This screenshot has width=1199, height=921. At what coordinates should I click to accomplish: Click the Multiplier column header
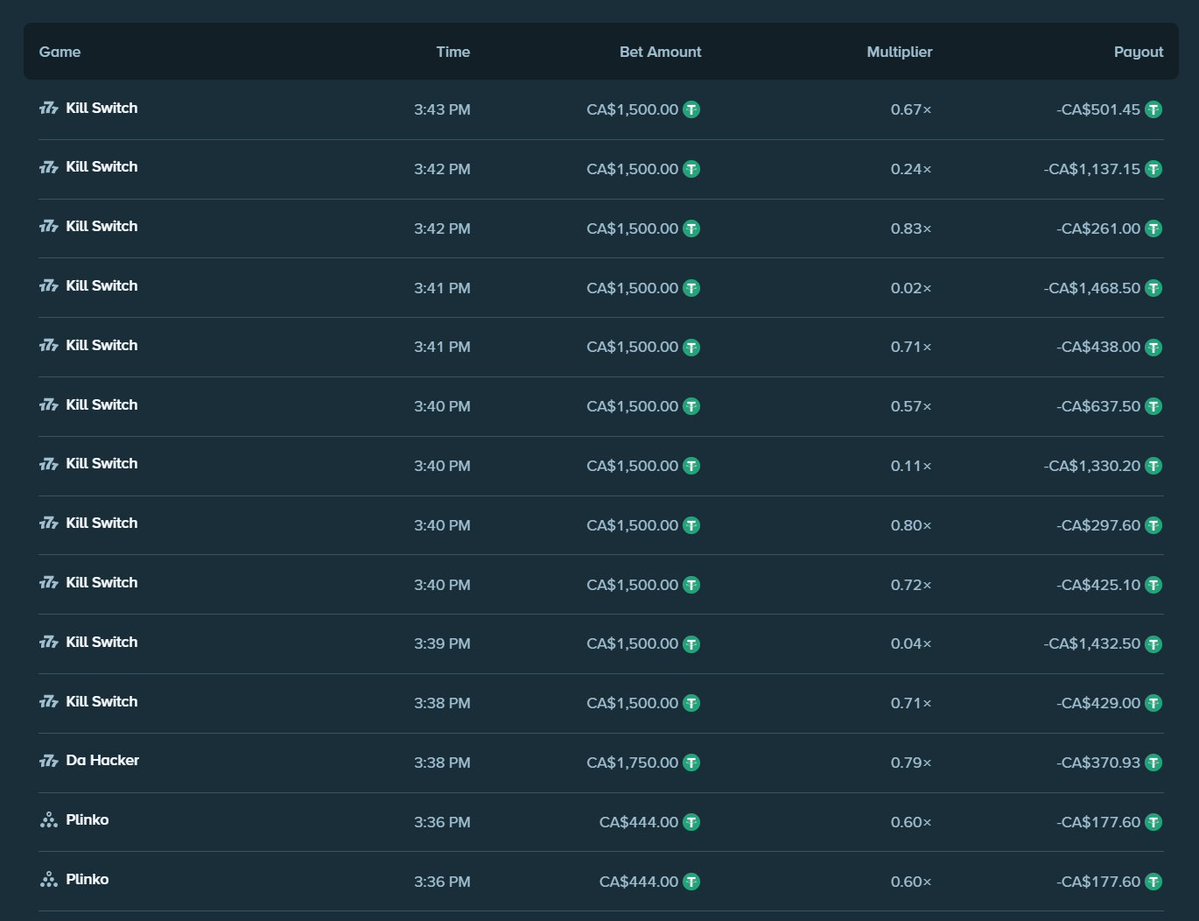coord(899,52)
